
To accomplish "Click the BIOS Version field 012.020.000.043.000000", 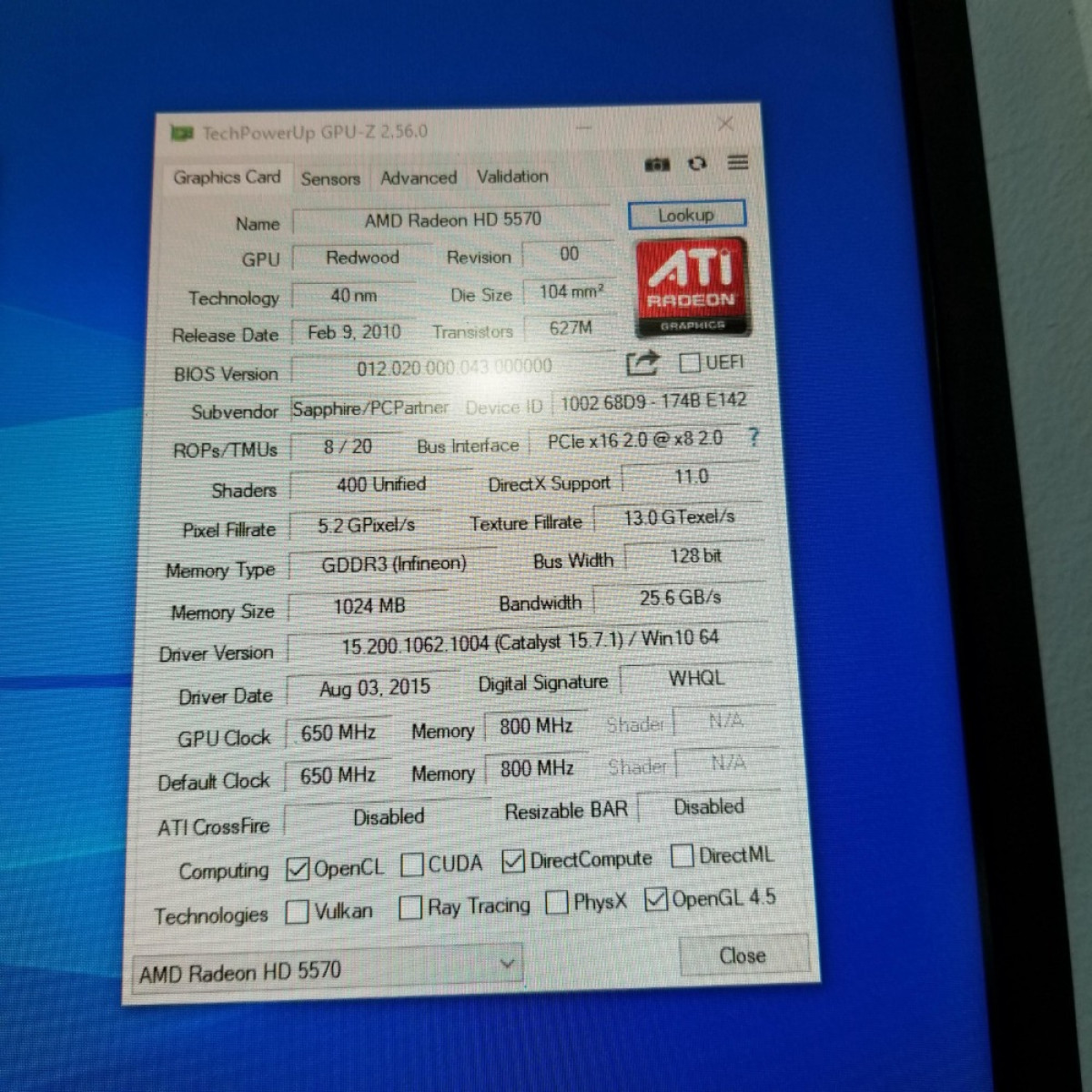I will pyautogui.click(x=454, y=368).
